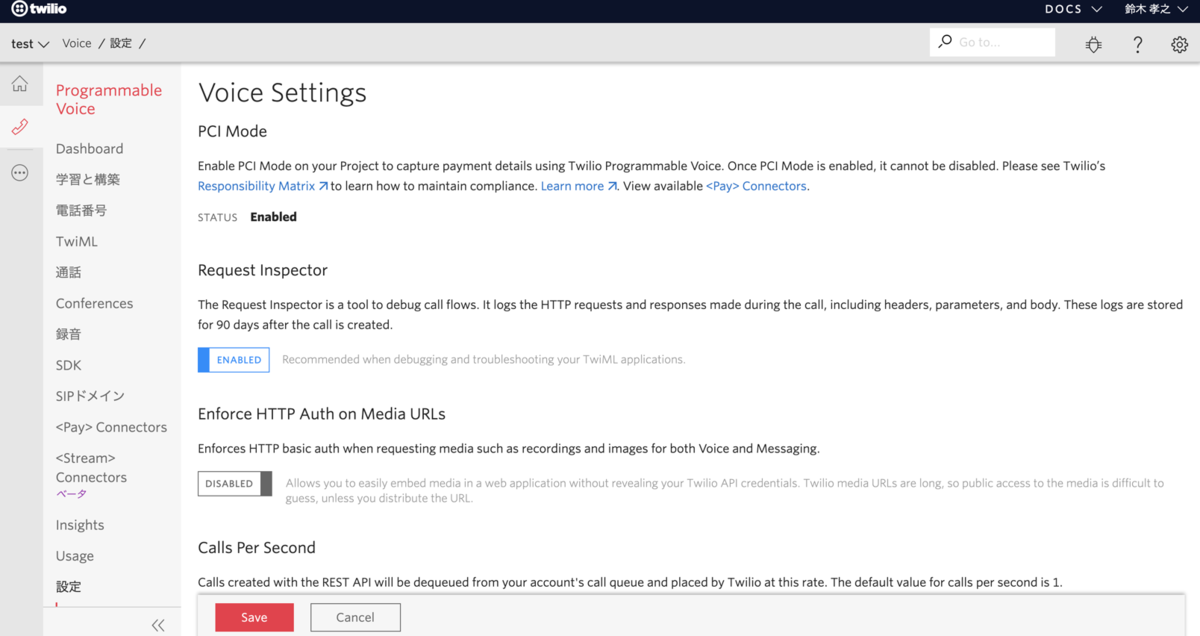
Task: Click the Voice breadcrumb
Action: 77,44
